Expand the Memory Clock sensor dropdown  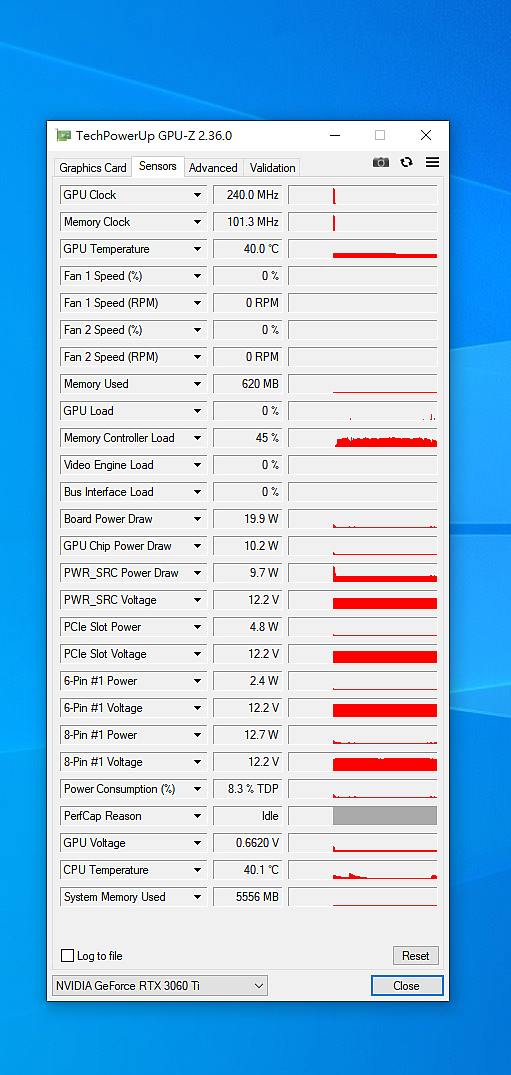pyautogui.click(x=198, y=222)
